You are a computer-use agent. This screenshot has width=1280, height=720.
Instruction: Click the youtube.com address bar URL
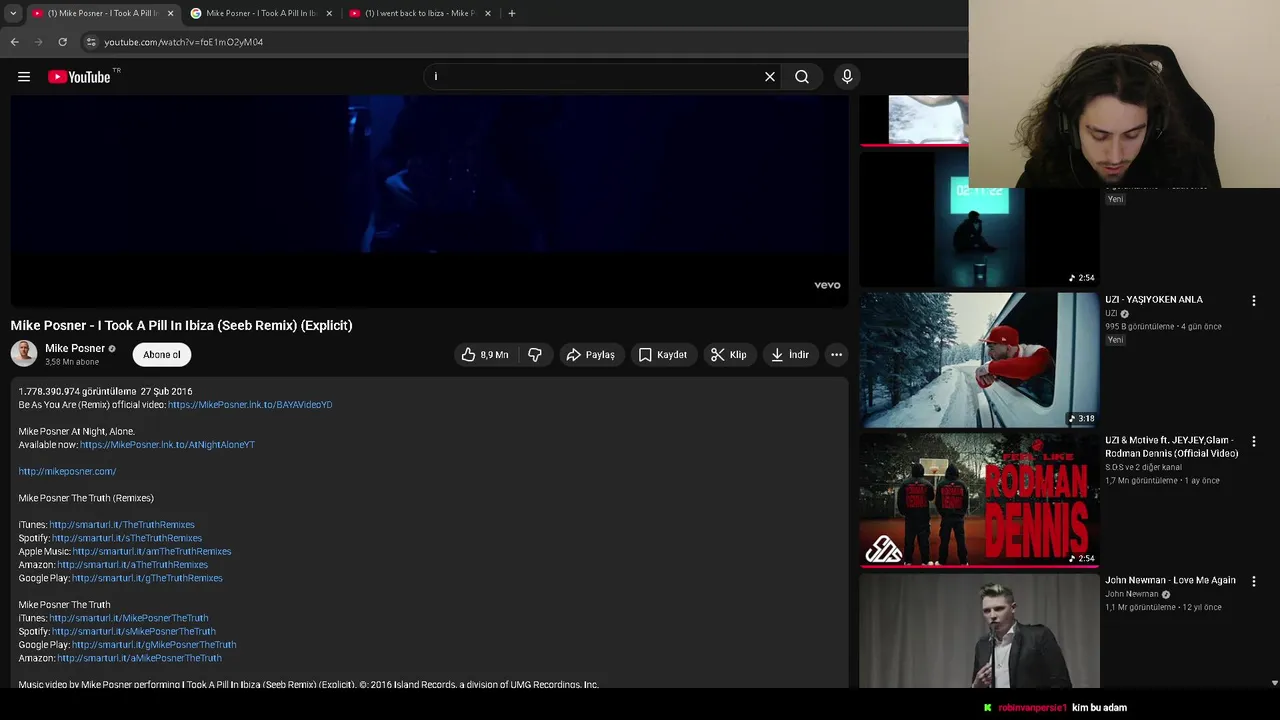(184, 42)
